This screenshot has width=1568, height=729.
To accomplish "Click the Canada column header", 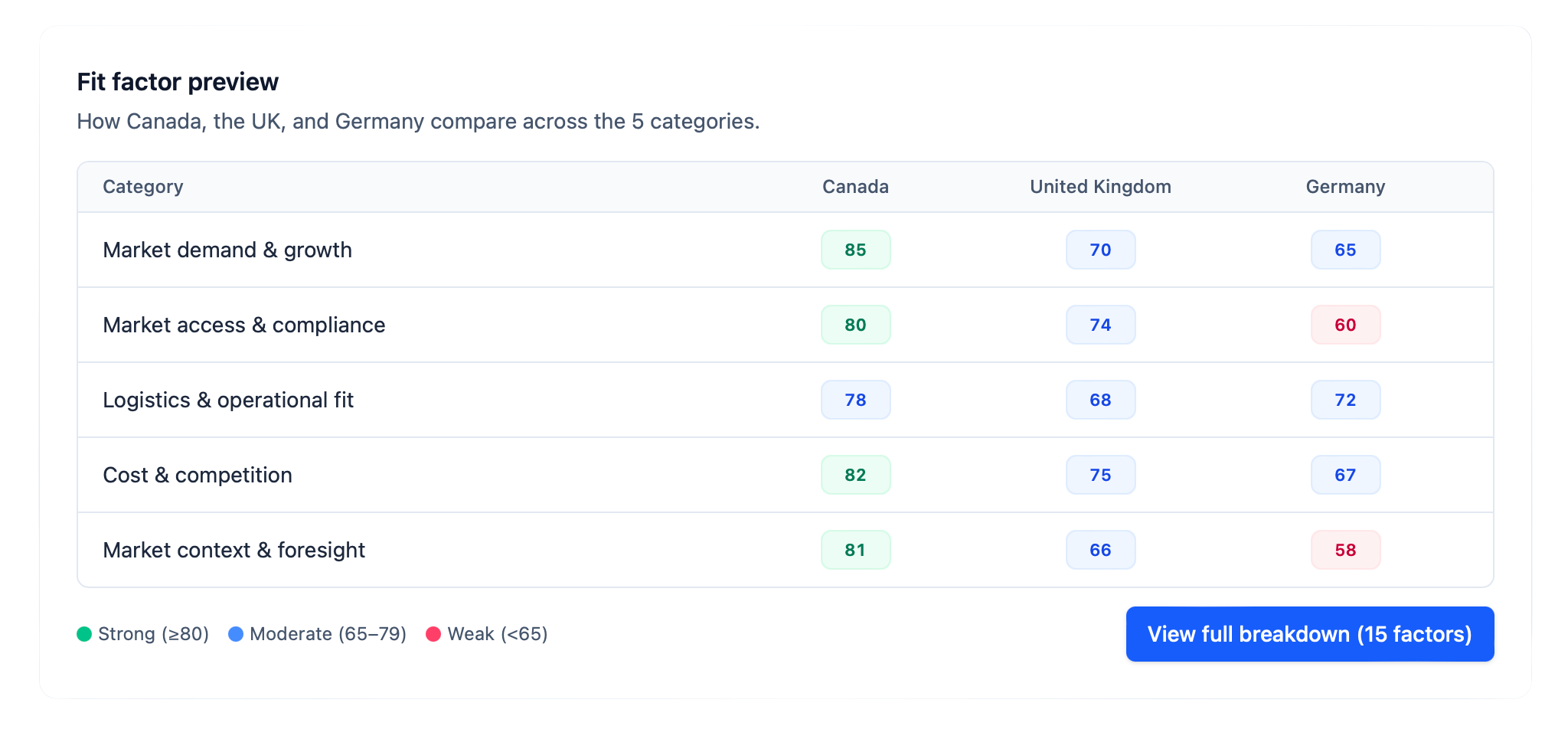I will pyautogui.click(x=855, y=187).
